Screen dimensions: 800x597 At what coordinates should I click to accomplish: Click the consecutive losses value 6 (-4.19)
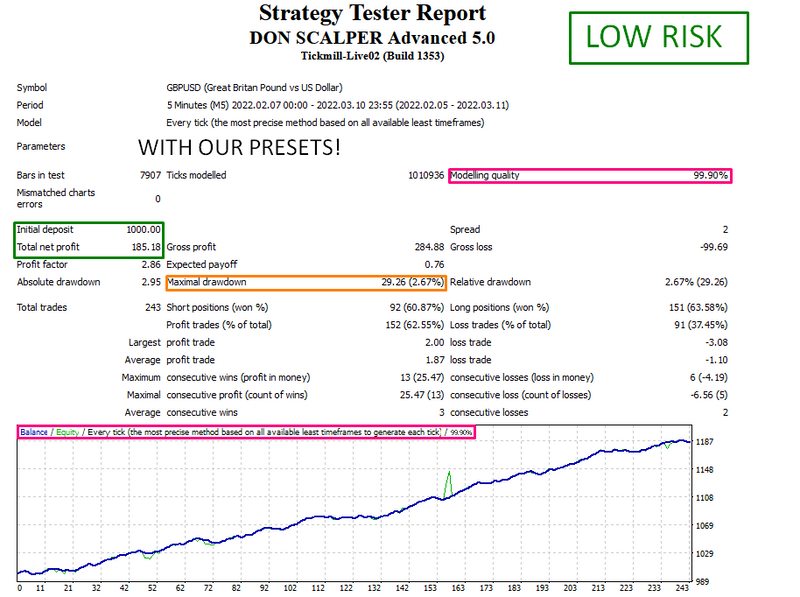point(709,378)
